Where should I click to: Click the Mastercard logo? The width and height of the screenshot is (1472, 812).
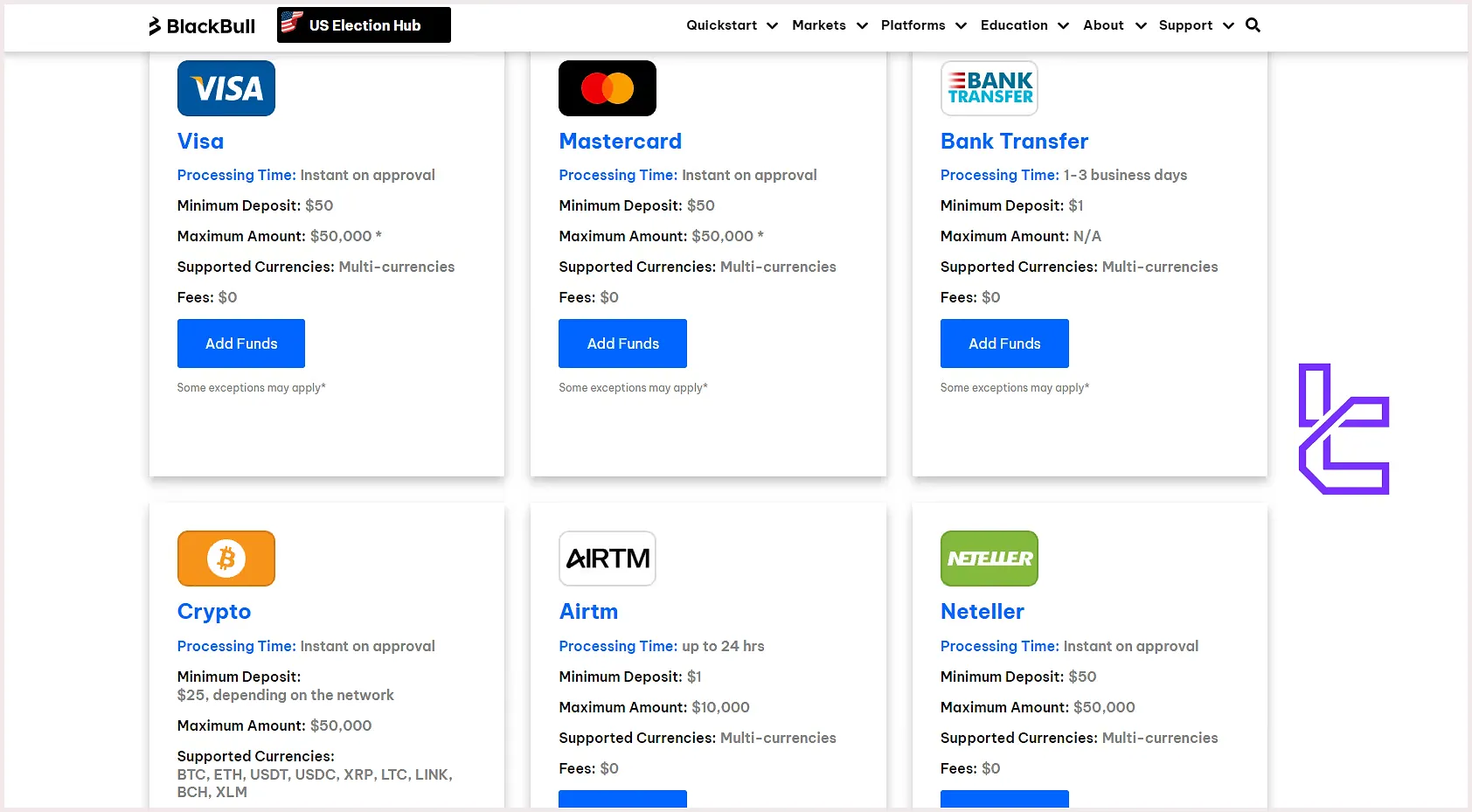(x=608, y=88)
